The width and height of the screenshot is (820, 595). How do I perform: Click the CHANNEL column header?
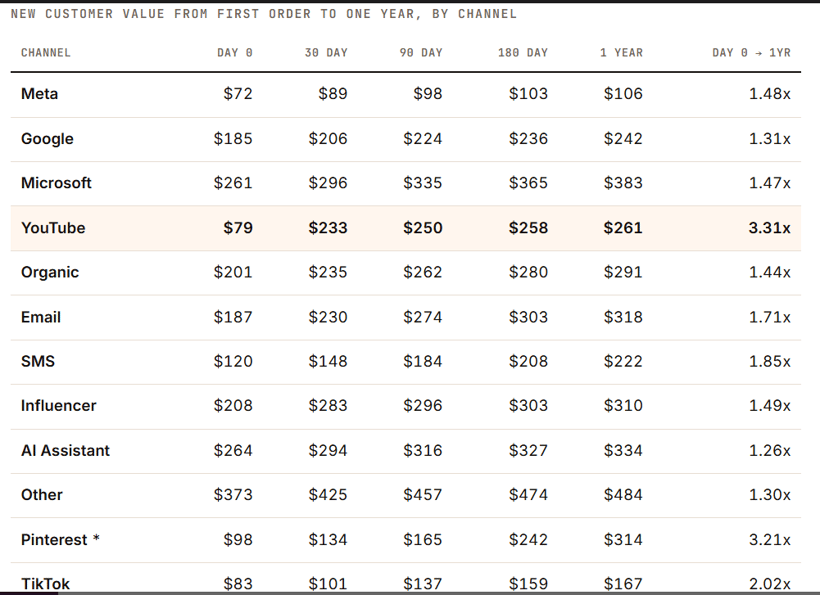point(45,53)
